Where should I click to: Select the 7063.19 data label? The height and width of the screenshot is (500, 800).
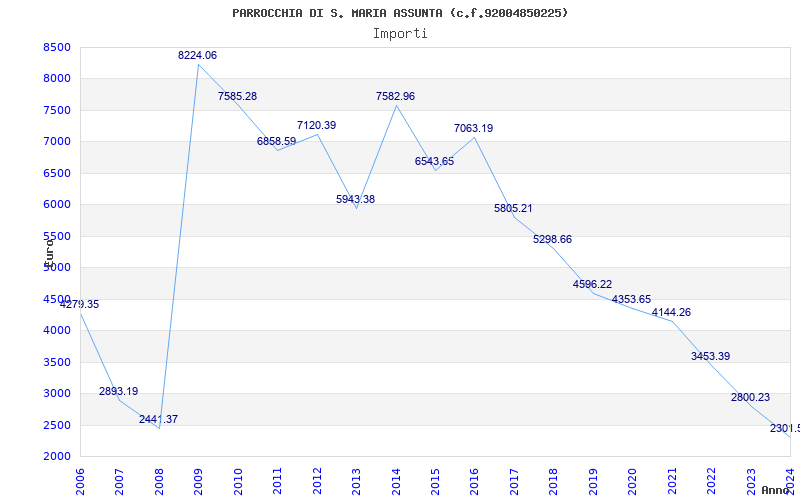coord(473,128)
